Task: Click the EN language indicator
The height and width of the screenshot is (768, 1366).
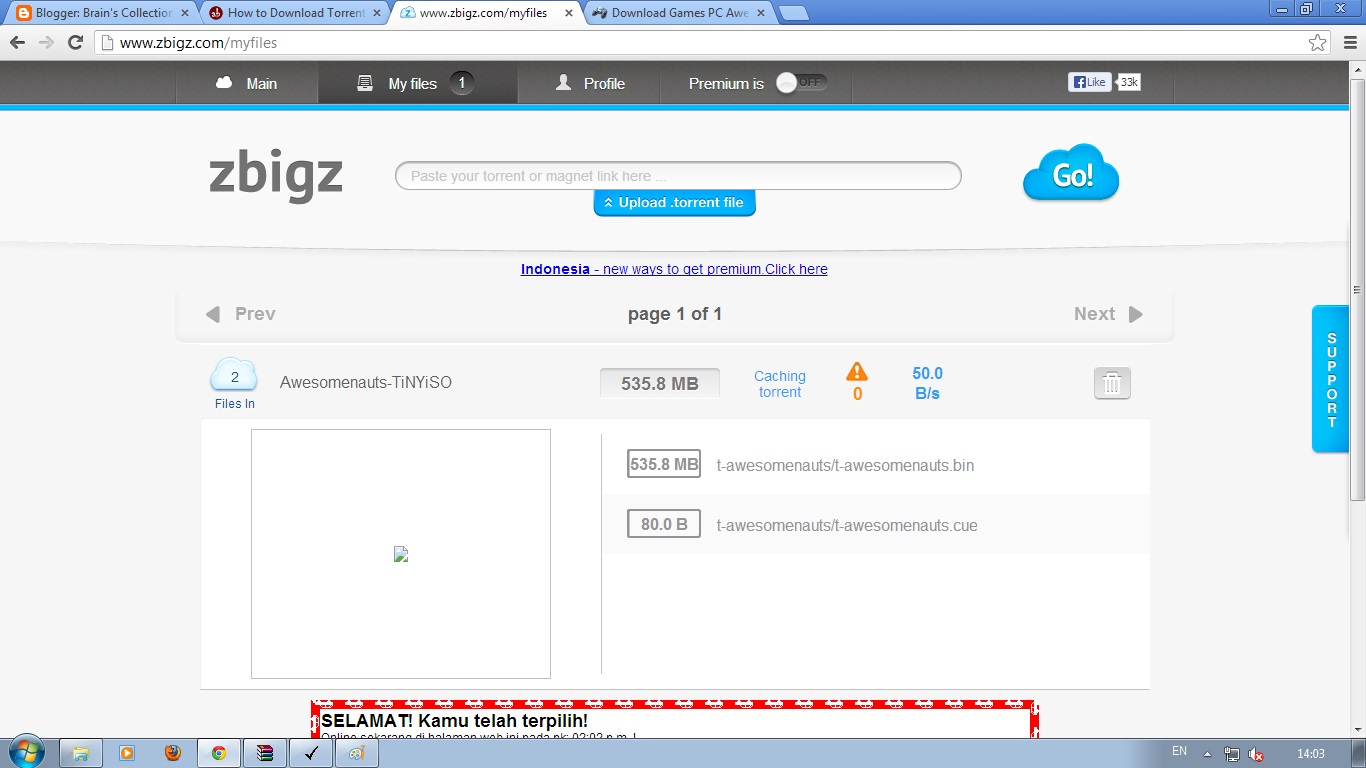Action: (1179, 751)
